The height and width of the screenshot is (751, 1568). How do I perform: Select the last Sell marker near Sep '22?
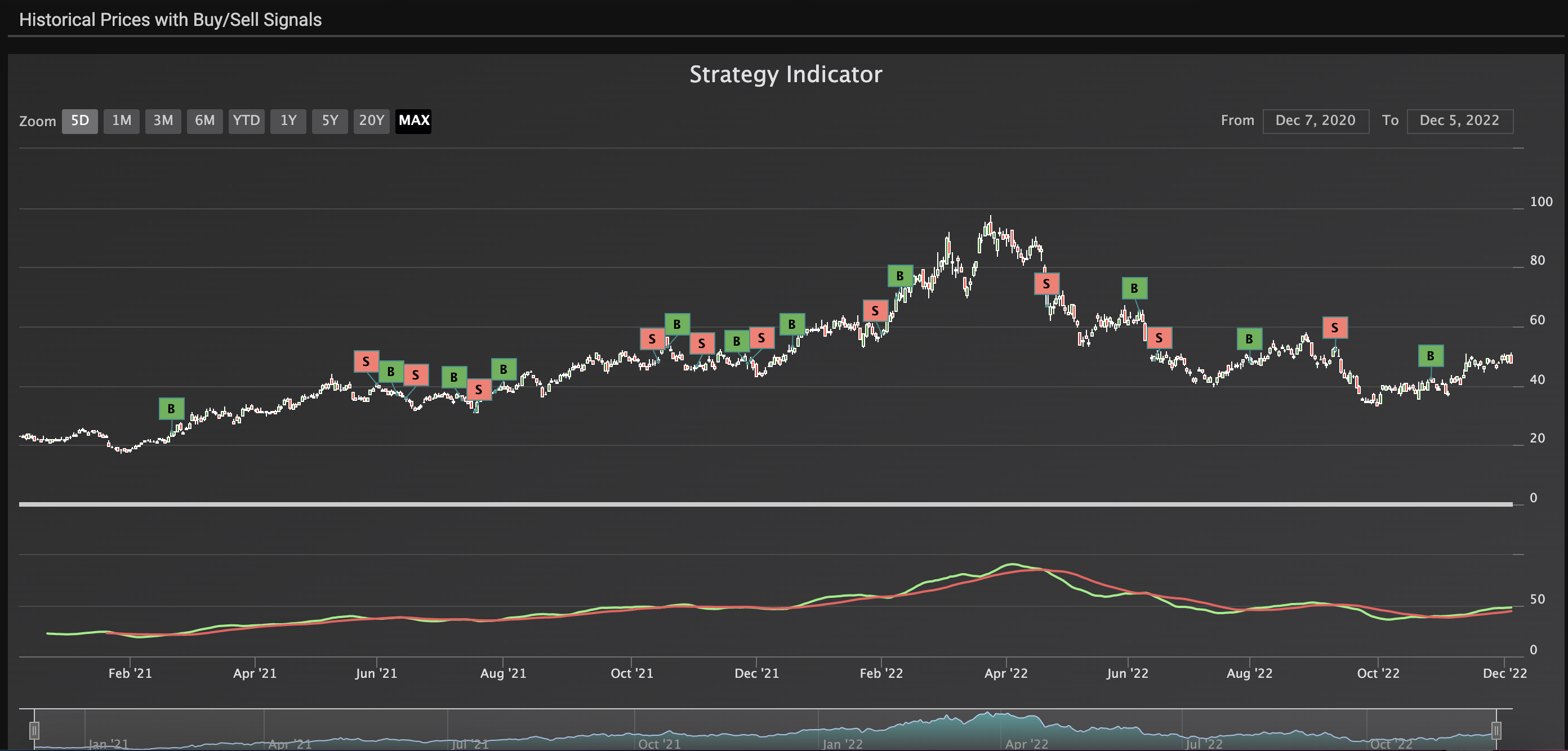tap(1334, 328)
